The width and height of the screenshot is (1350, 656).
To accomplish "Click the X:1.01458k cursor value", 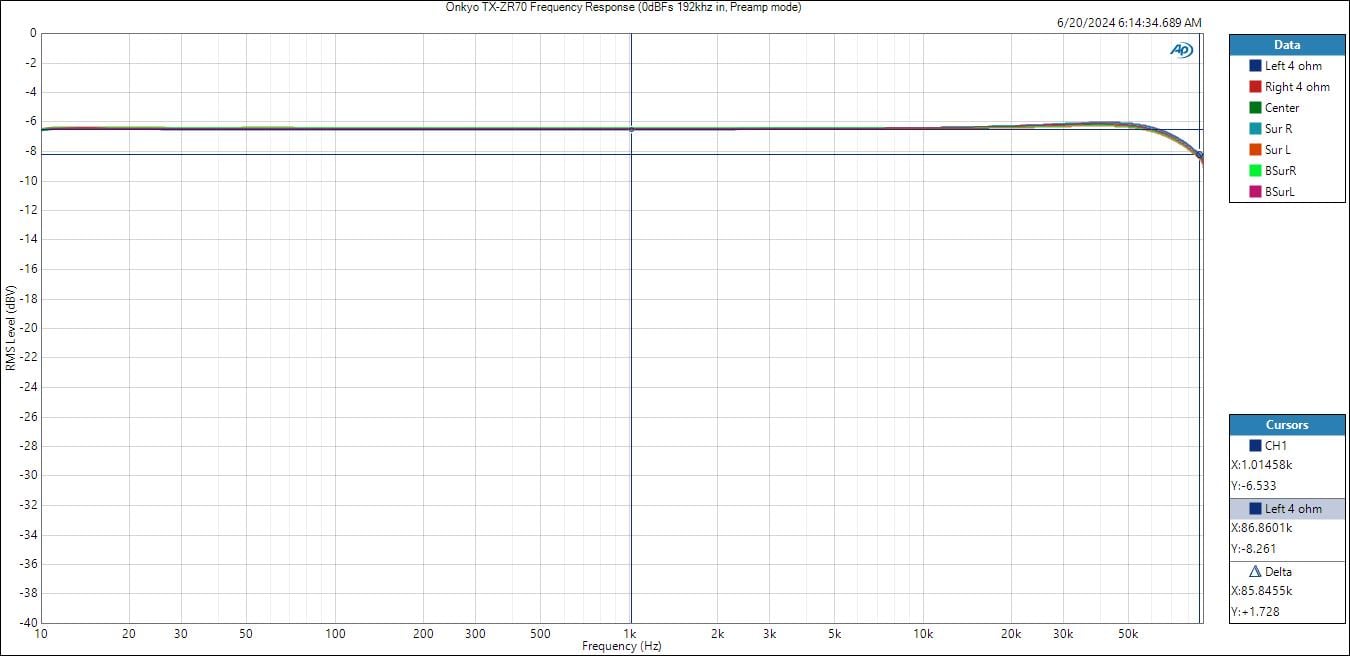I will [x=1261, y=465].
